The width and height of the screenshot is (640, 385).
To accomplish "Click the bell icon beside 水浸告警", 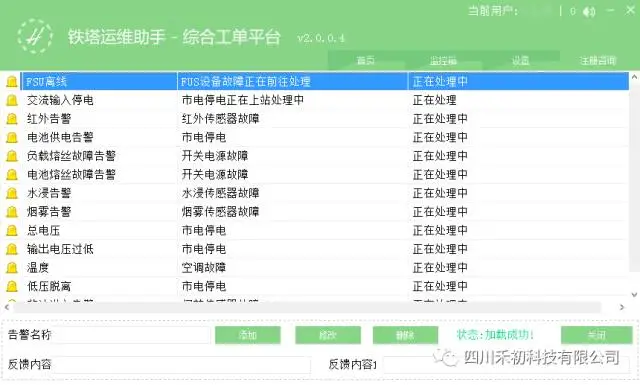I will [x=12, y=193].
